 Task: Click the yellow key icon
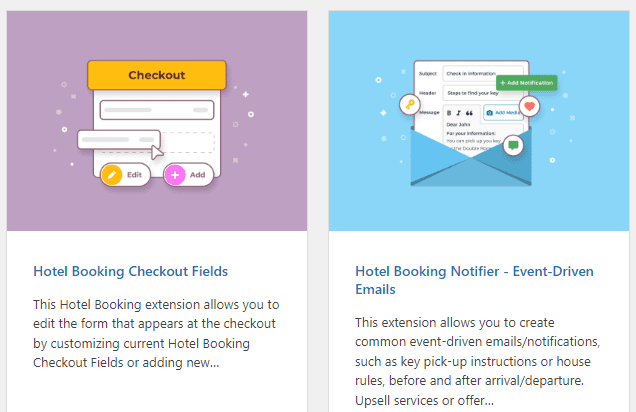[x=408, y=105]
